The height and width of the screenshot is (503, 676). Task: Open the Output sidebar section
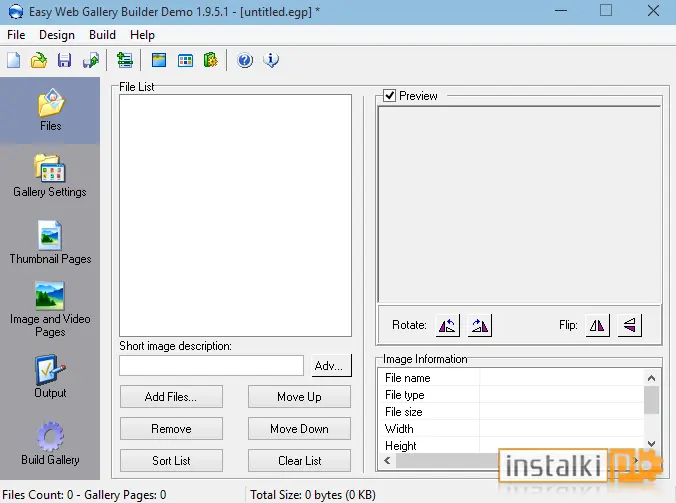(x=50, y=376)
